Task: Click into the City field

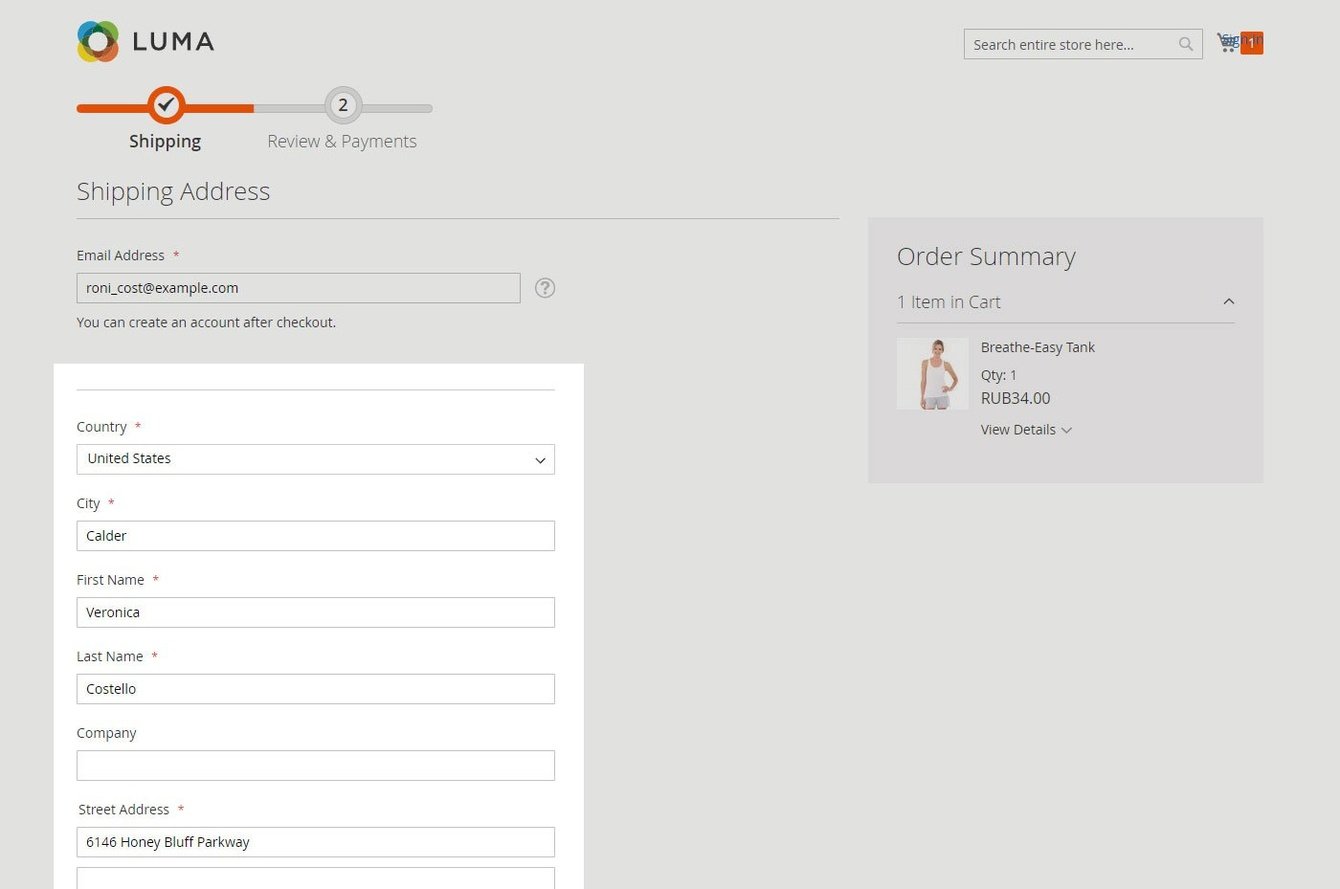Action: (315, 536)
